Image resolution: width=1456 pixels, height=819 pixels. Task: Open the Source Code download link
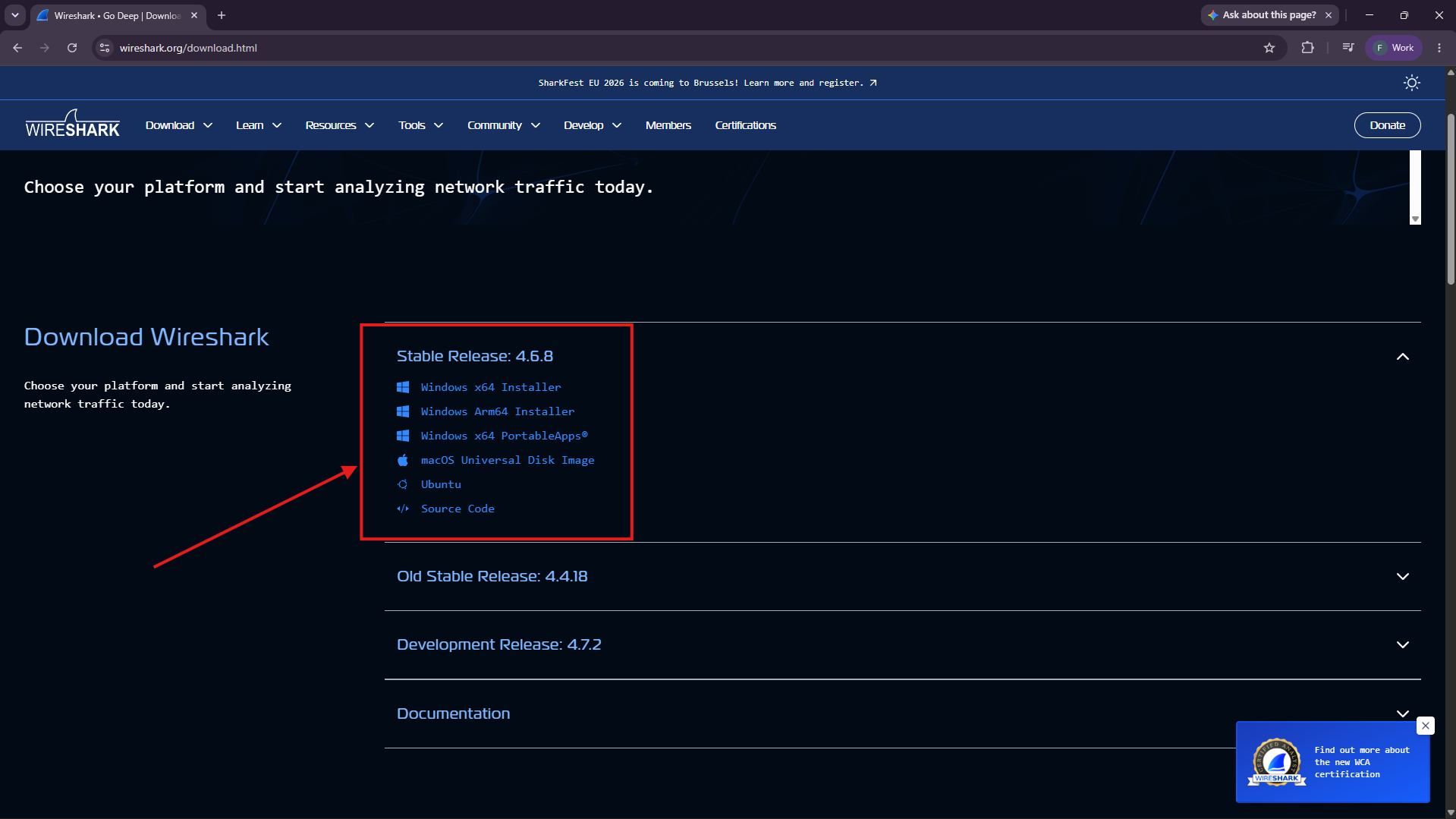tap(458, 509)
